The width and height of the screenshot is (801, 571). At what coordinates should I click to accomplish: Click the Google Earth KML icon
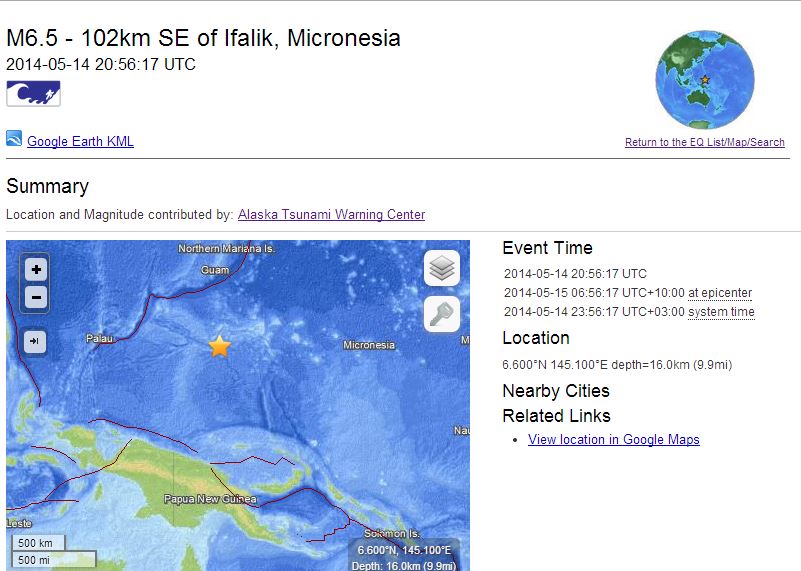click(14, 139)
